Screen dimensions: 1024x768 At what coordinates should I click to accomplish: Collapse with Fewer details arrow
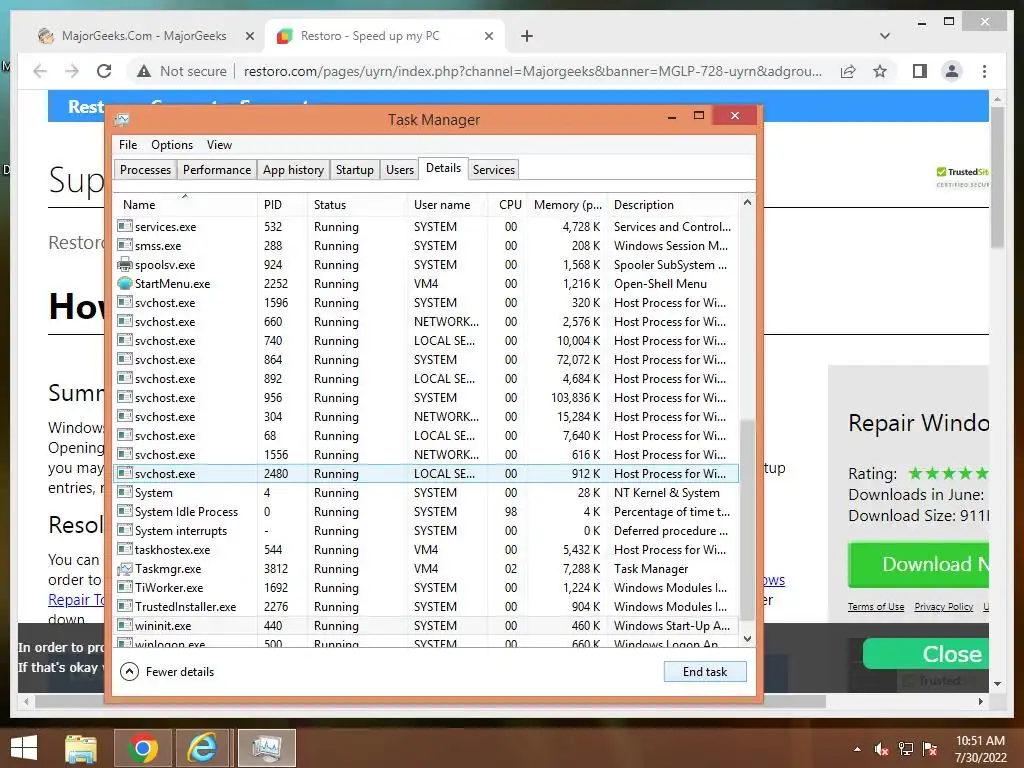129,671
